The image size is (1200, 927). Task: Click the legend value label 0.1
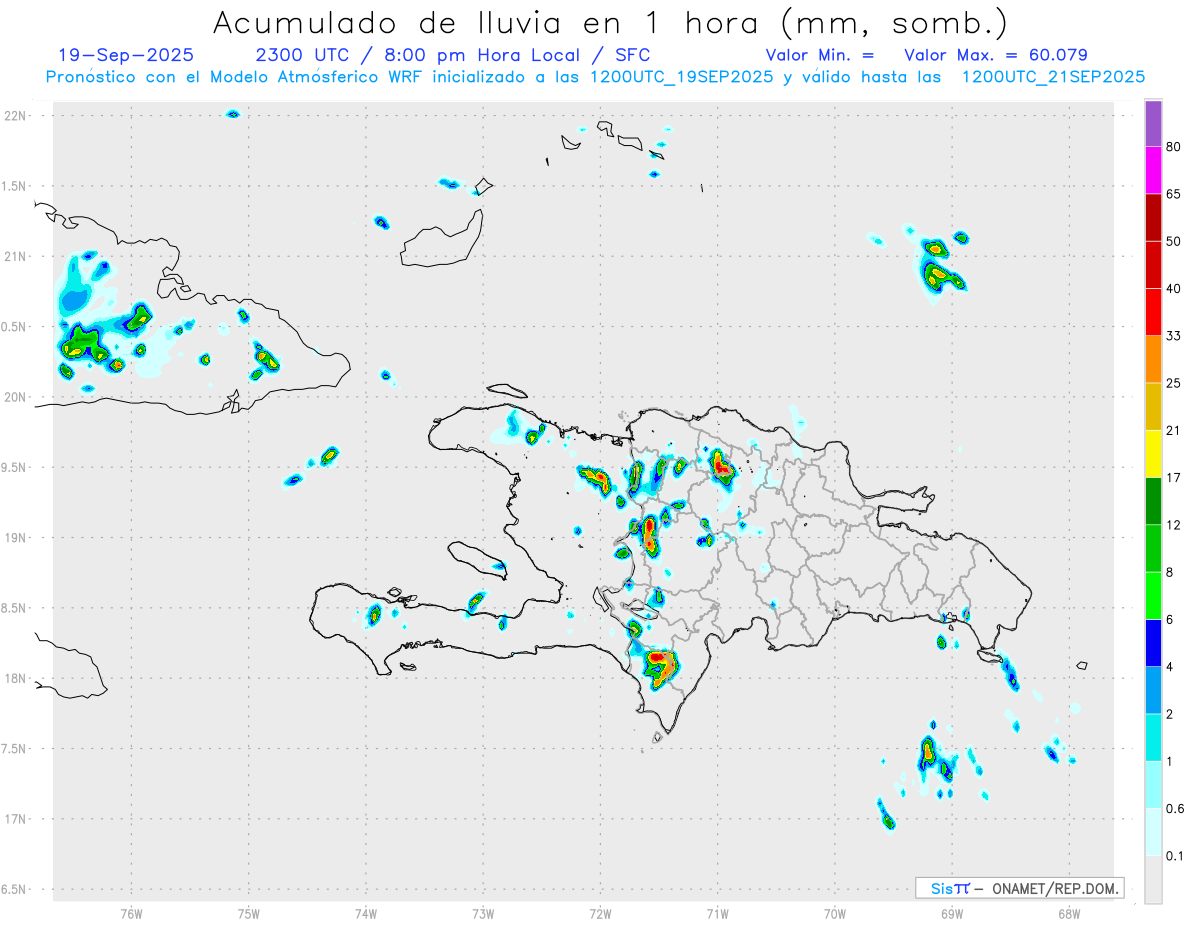[x=1175, y=856]
